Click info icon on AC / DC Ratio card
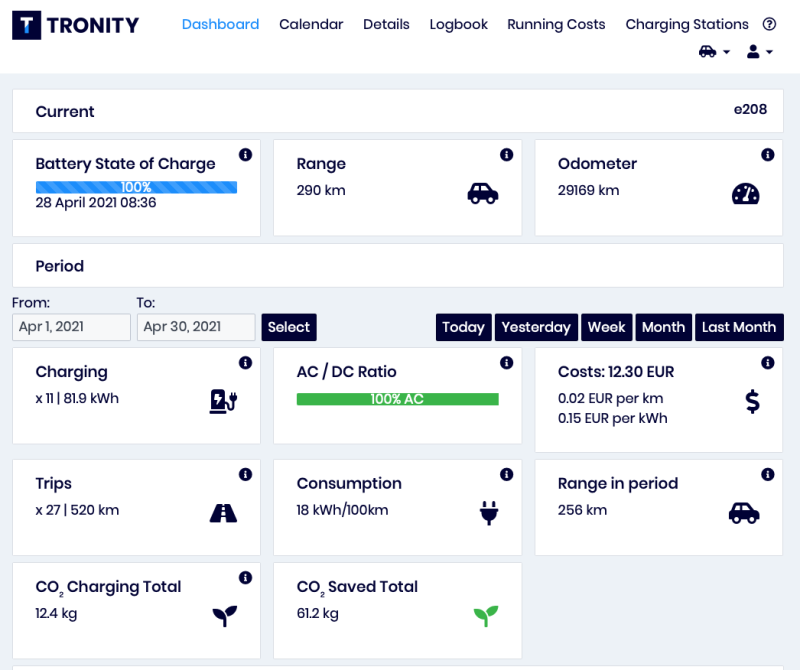Screen dimensions: 800x670 click(x=506, y=363)
